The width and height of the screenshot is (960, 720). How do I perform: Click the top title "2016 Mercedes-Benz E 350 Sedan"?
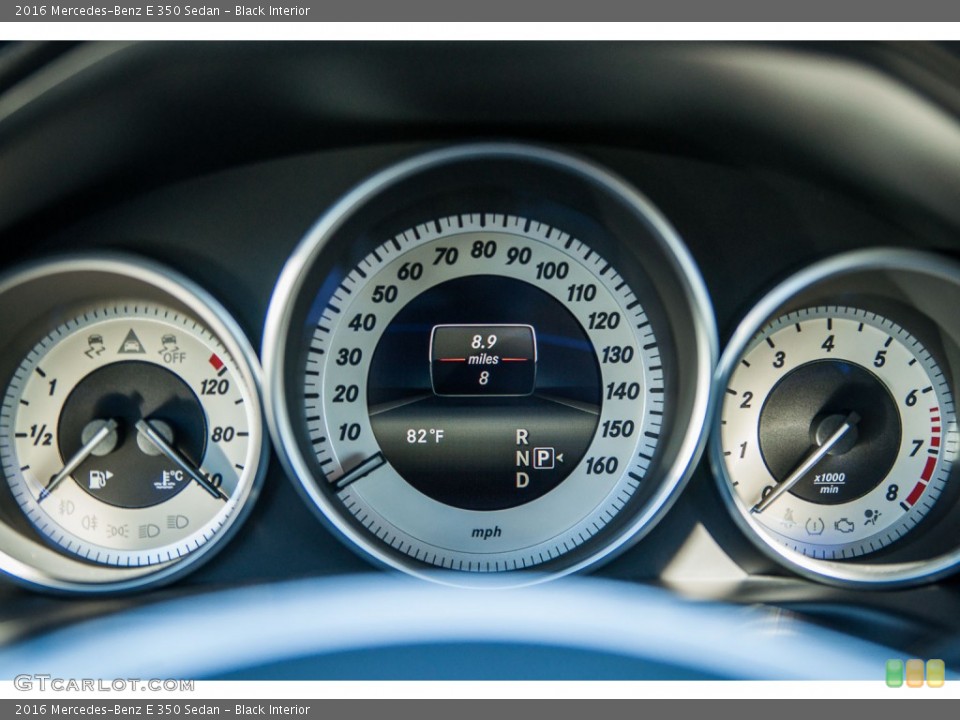click(118, 10)
